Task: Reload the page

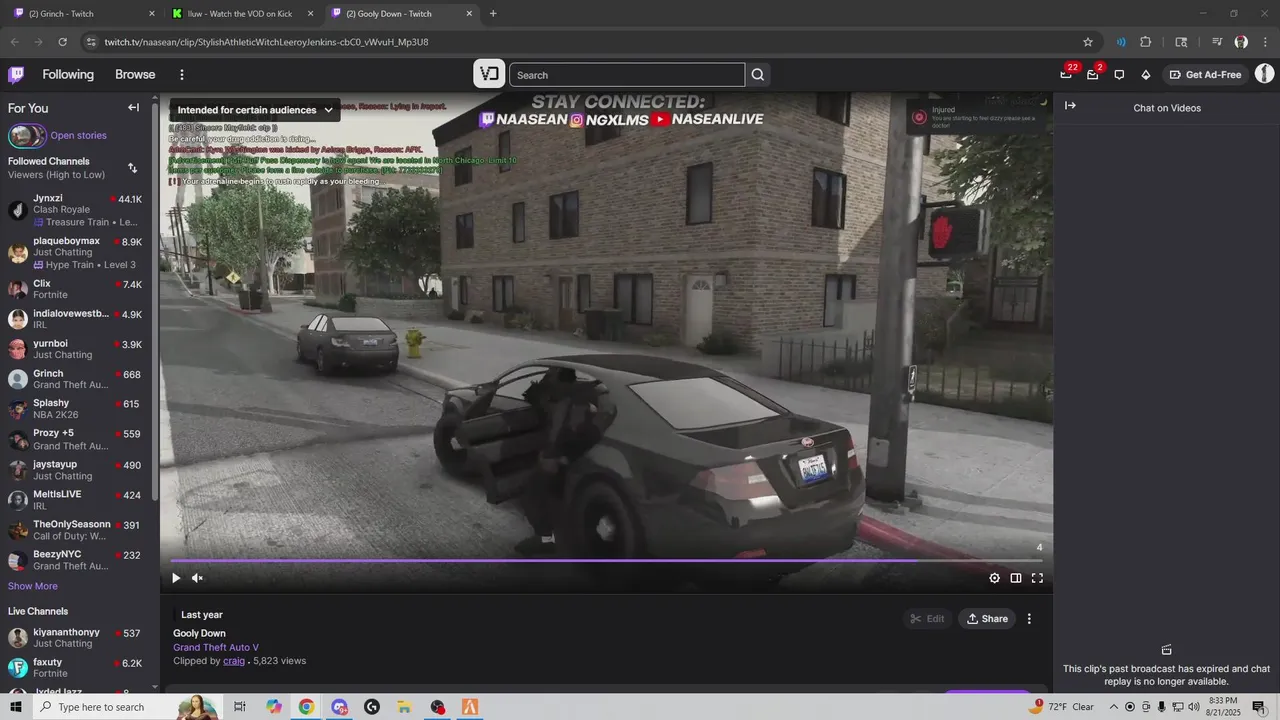Action: pos(62,42)
